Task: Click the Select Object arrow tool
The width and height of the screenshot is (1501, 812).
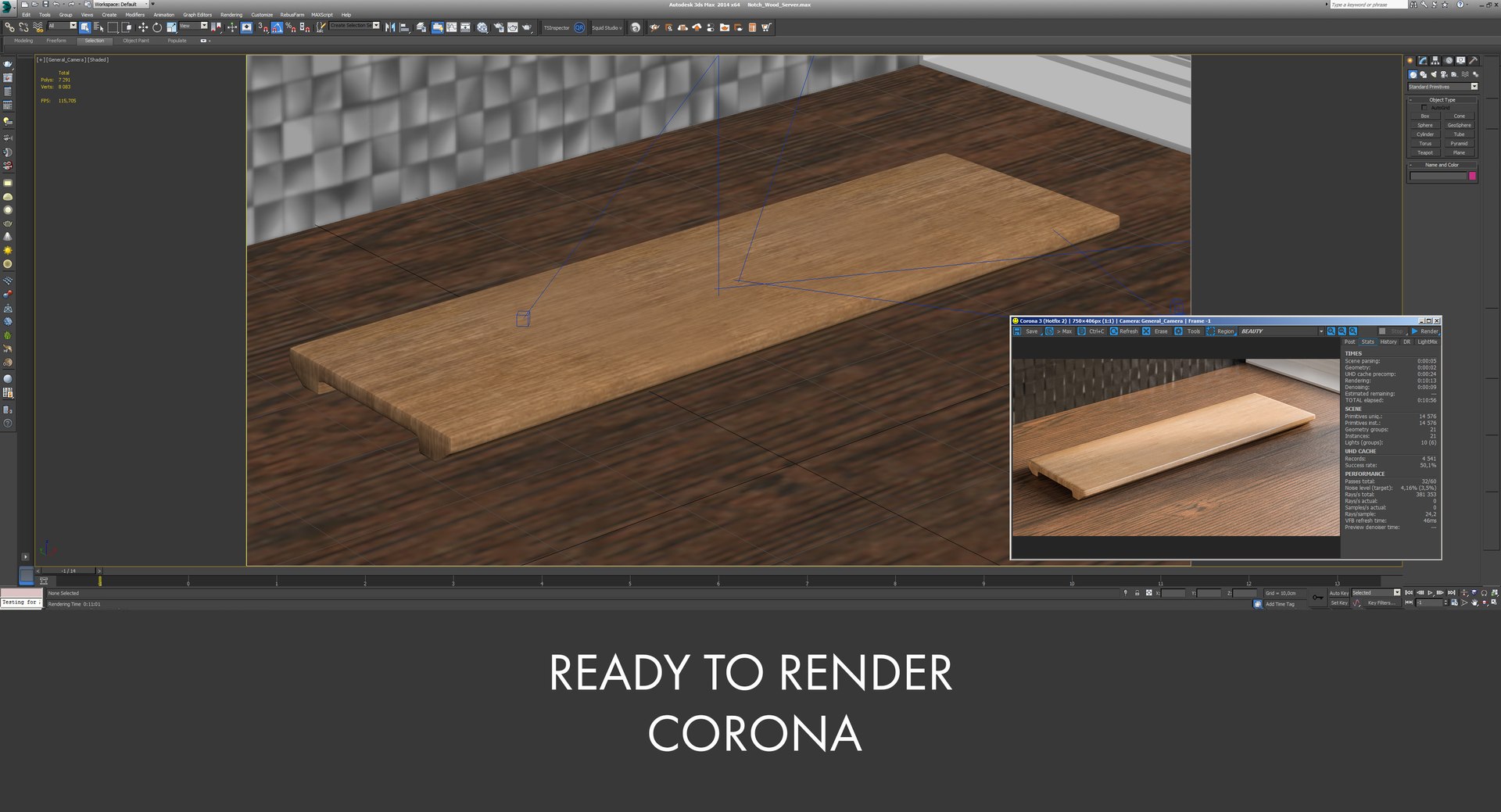Action: tap(84, 27)
